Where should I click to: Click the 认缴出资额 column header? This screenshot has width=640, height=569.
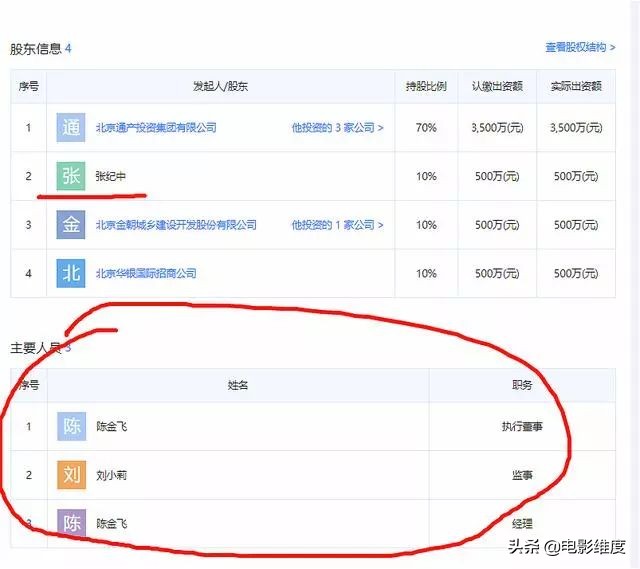click(497, 86)
